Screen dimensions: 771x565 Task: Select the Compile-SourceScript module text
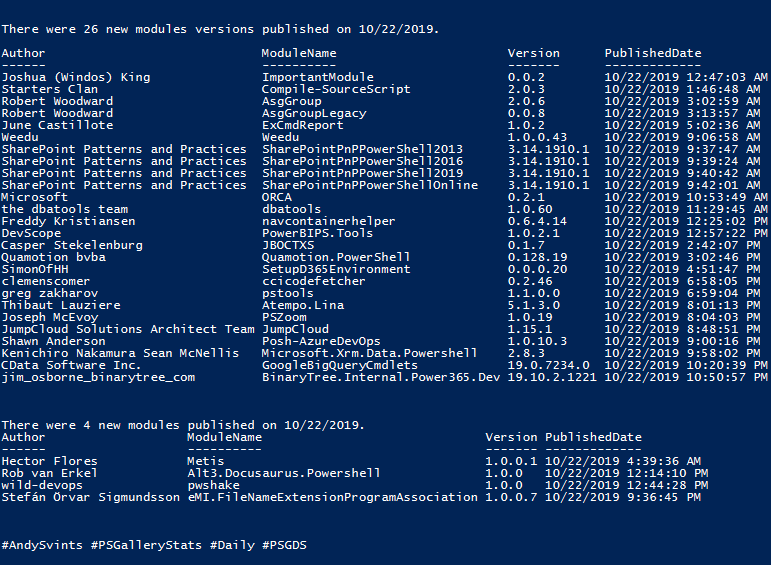coord(336,89)
